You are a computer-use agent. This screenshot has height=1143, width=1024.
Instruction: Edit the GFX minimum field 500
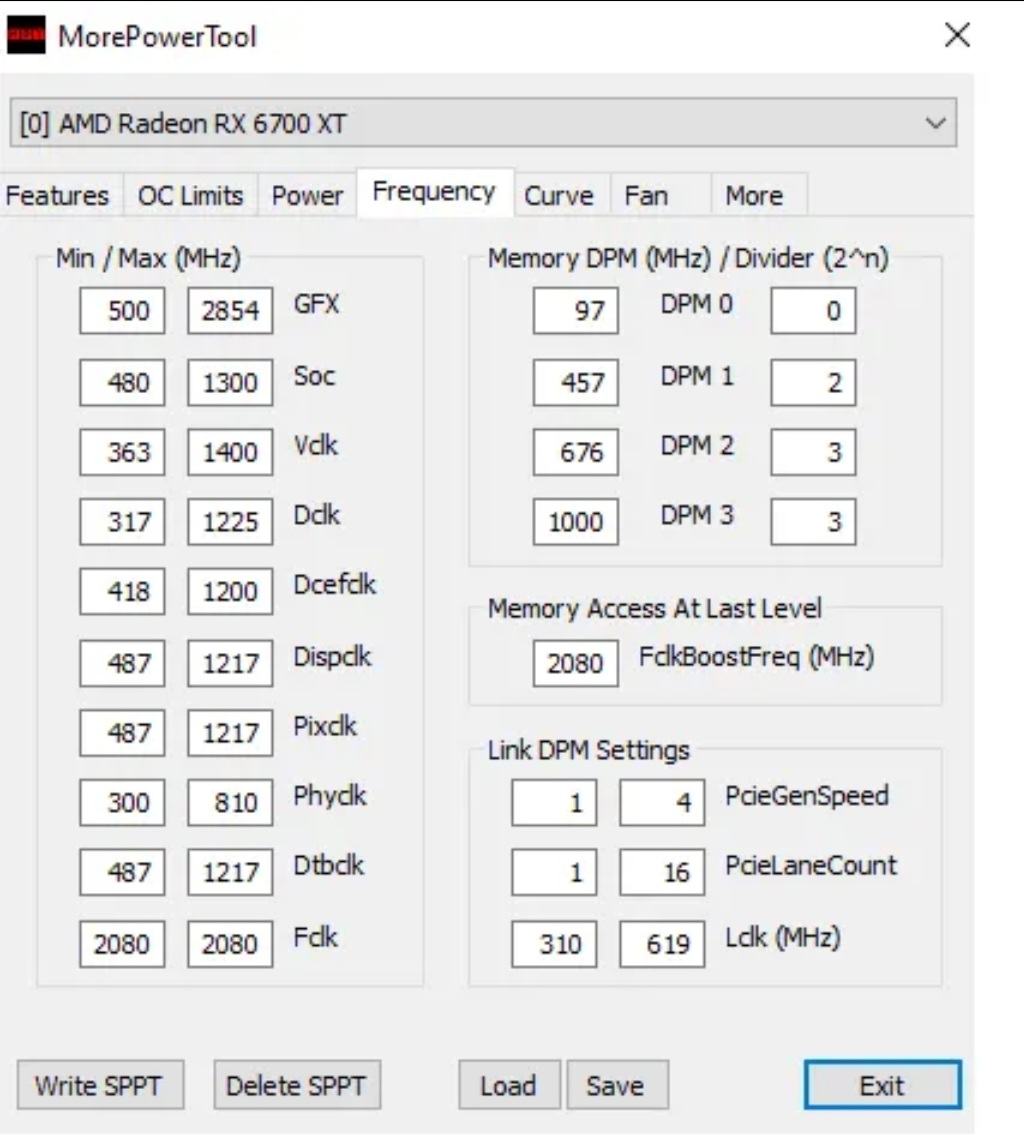(122, 311)
